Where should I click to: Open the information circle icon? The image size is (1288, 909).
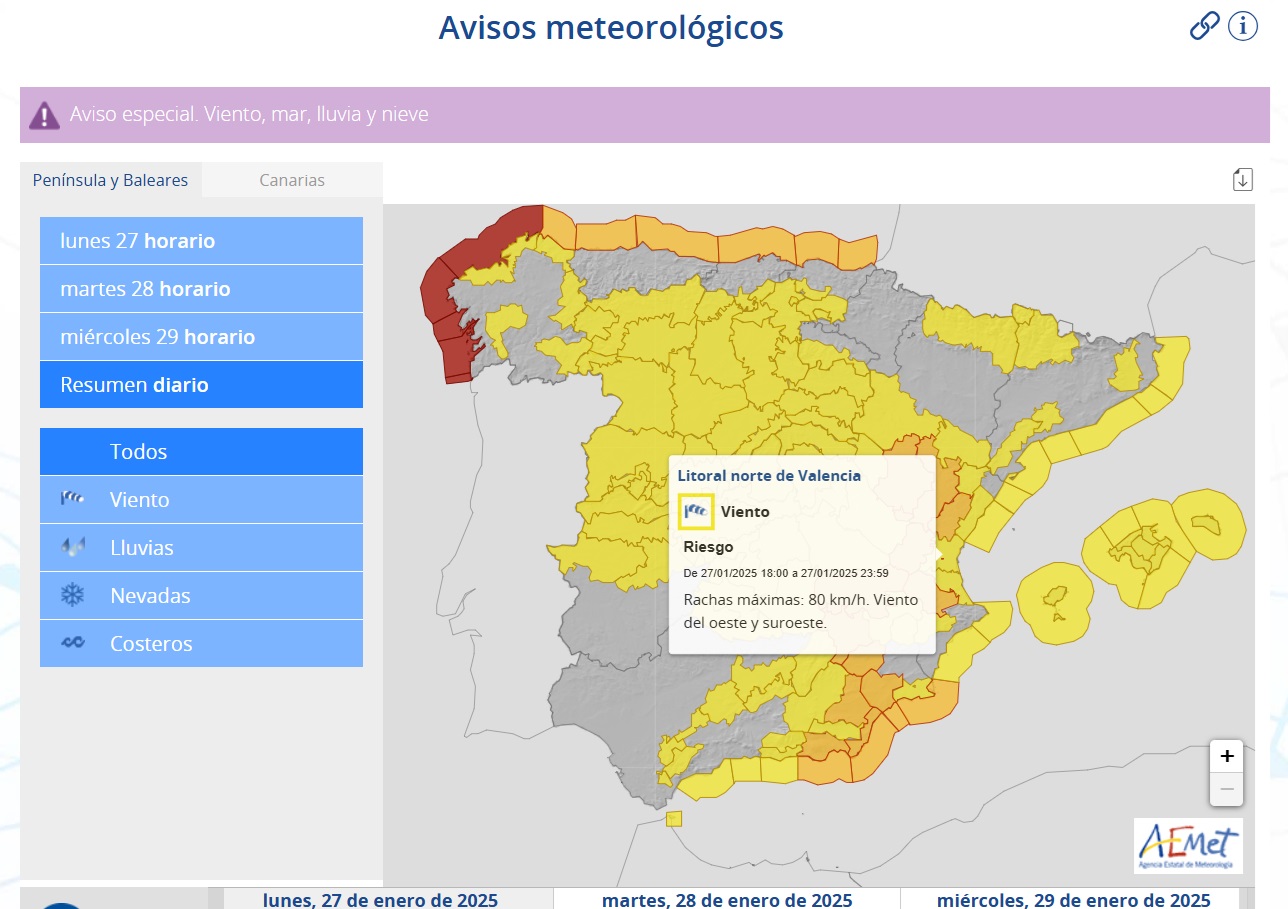(x=1242, y=26)
